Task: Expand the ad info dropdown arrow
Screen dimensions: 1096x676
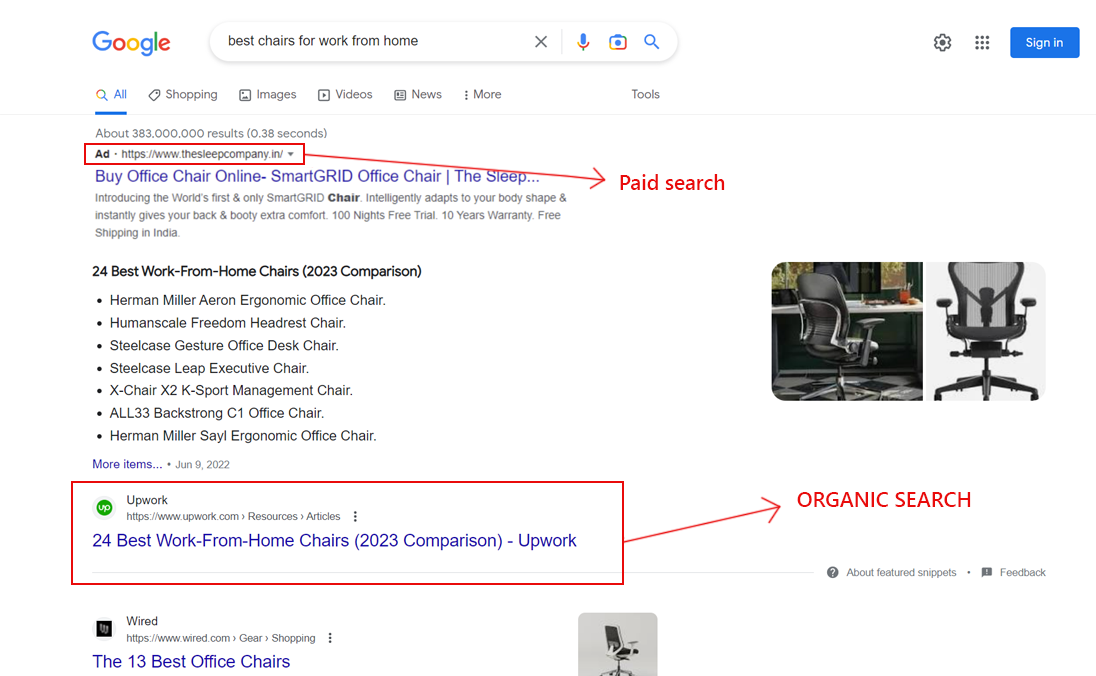Action: click(x=291, y=154)
